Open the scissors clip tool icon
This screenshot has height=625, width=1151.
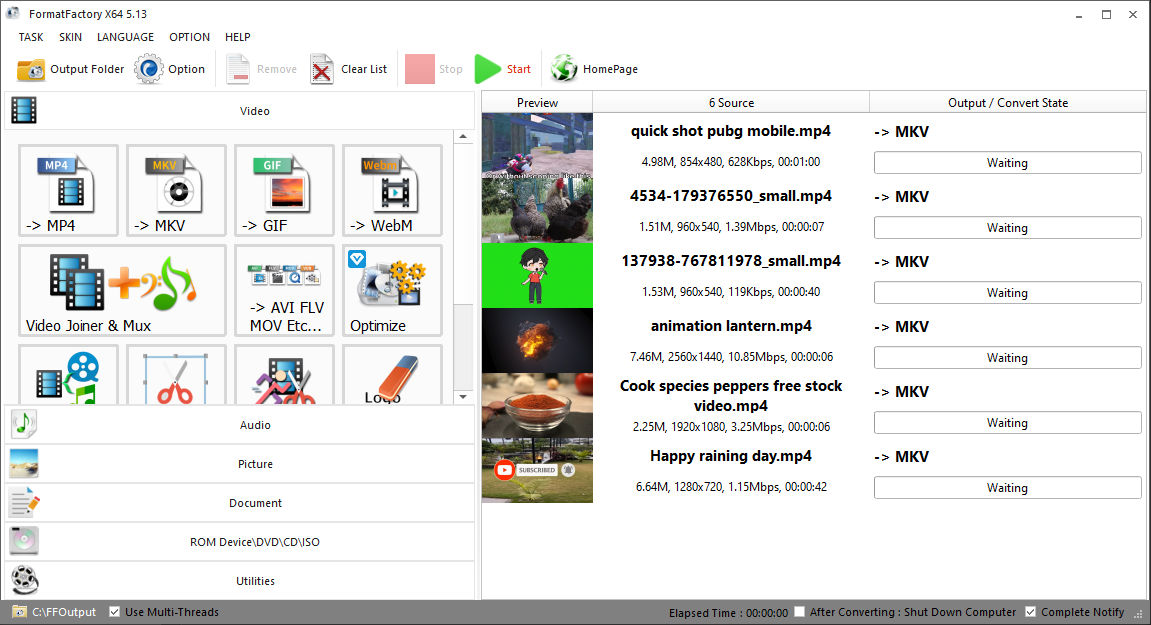(x=176, y=375)
